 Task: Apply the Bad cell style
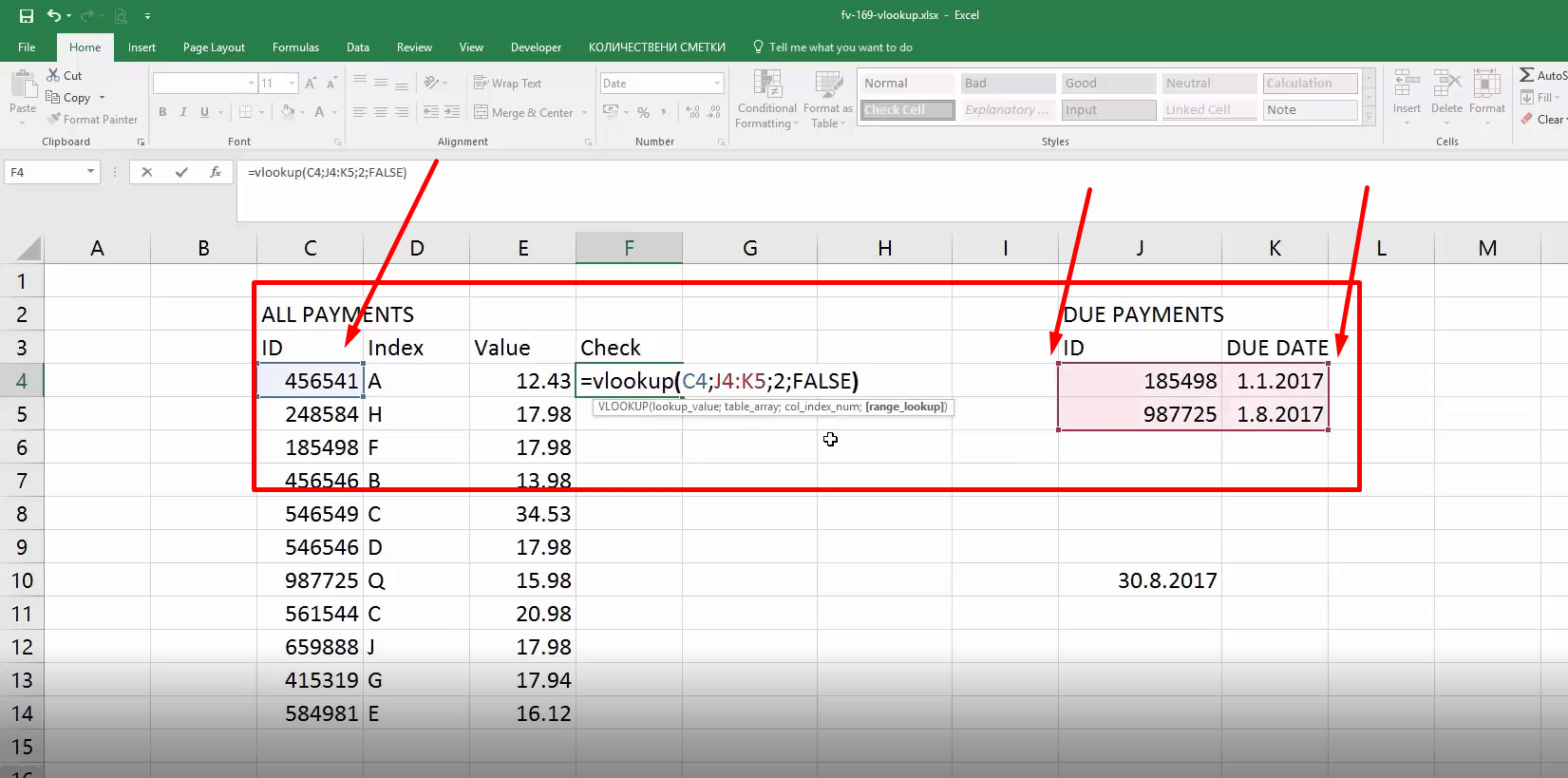pyautogui.click(x=1008, y=84)
